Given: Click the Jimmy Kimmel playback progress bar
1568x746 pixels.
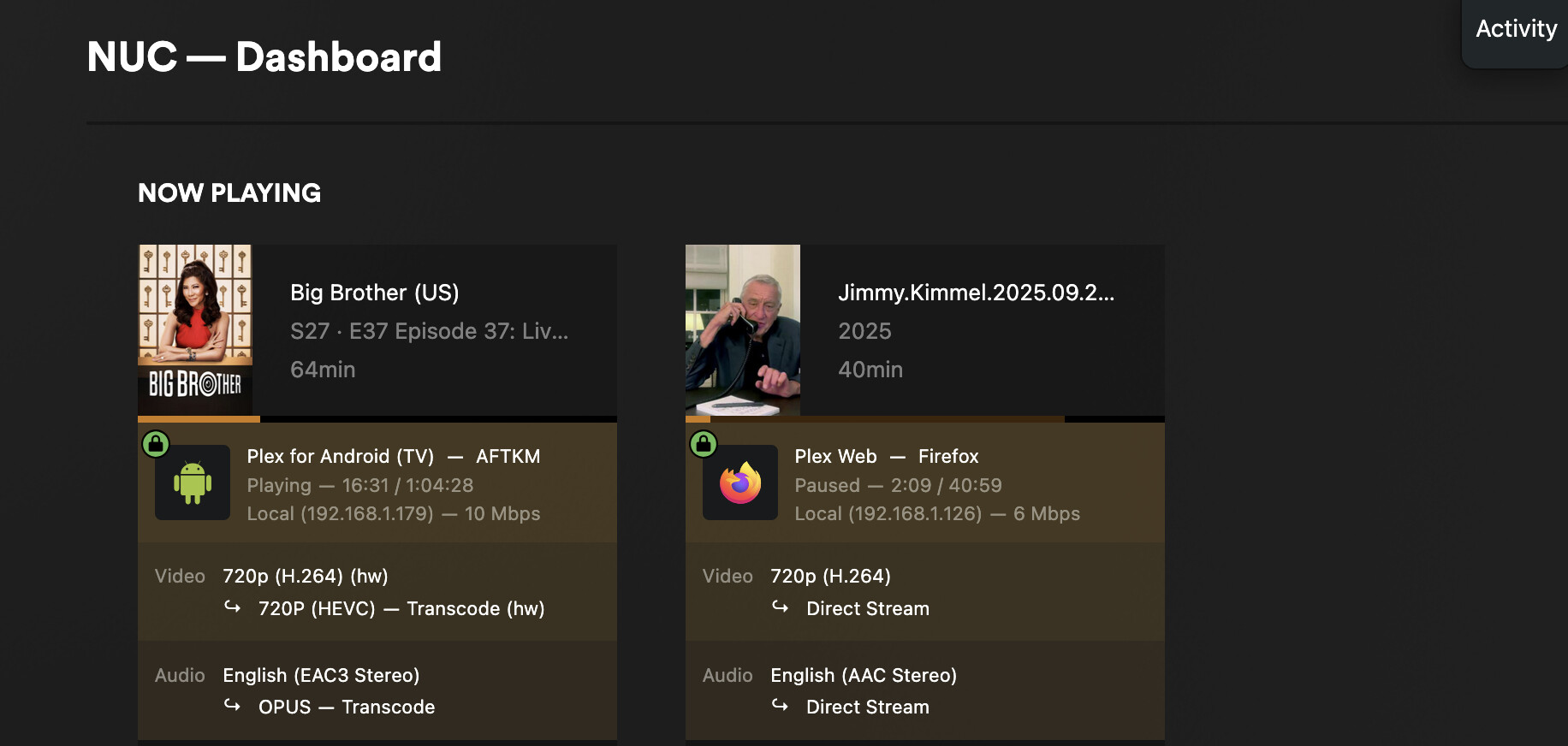Looking at the screenshot, I should point(924,419).
